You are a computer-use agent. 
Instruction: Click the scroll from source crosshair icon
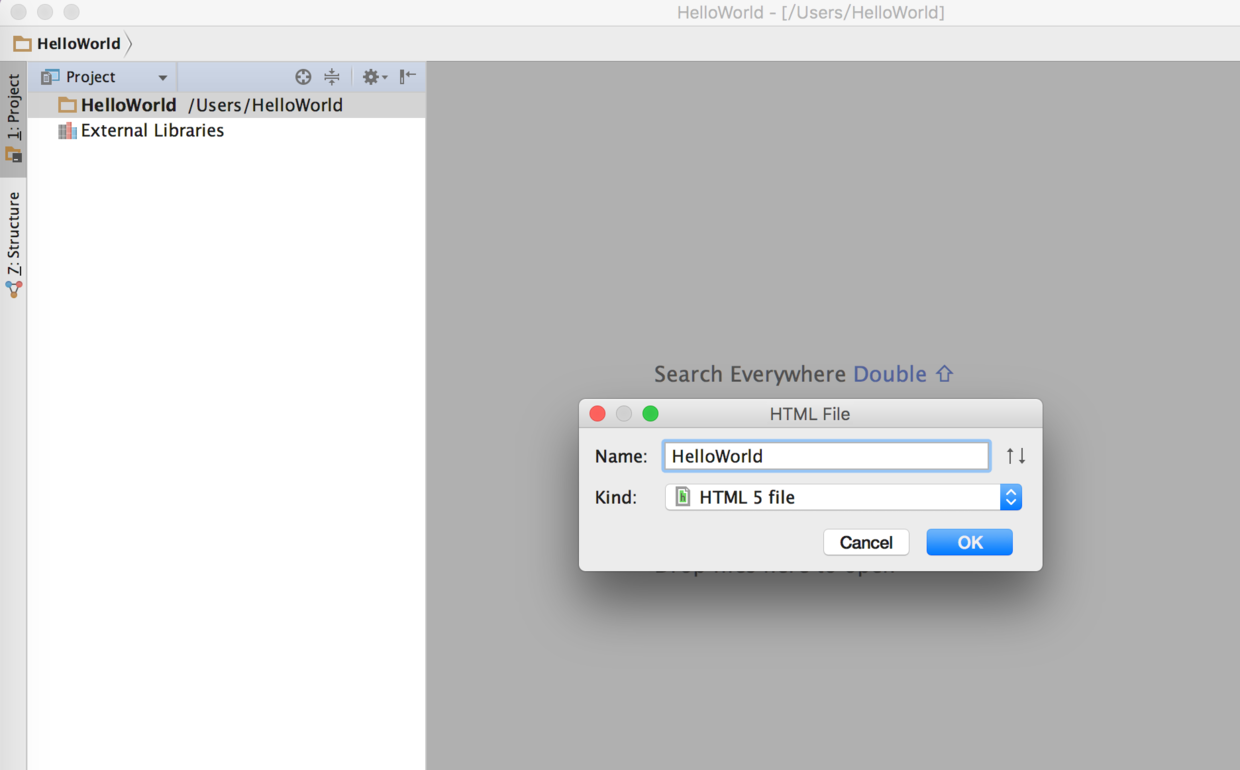coord(303,77)
